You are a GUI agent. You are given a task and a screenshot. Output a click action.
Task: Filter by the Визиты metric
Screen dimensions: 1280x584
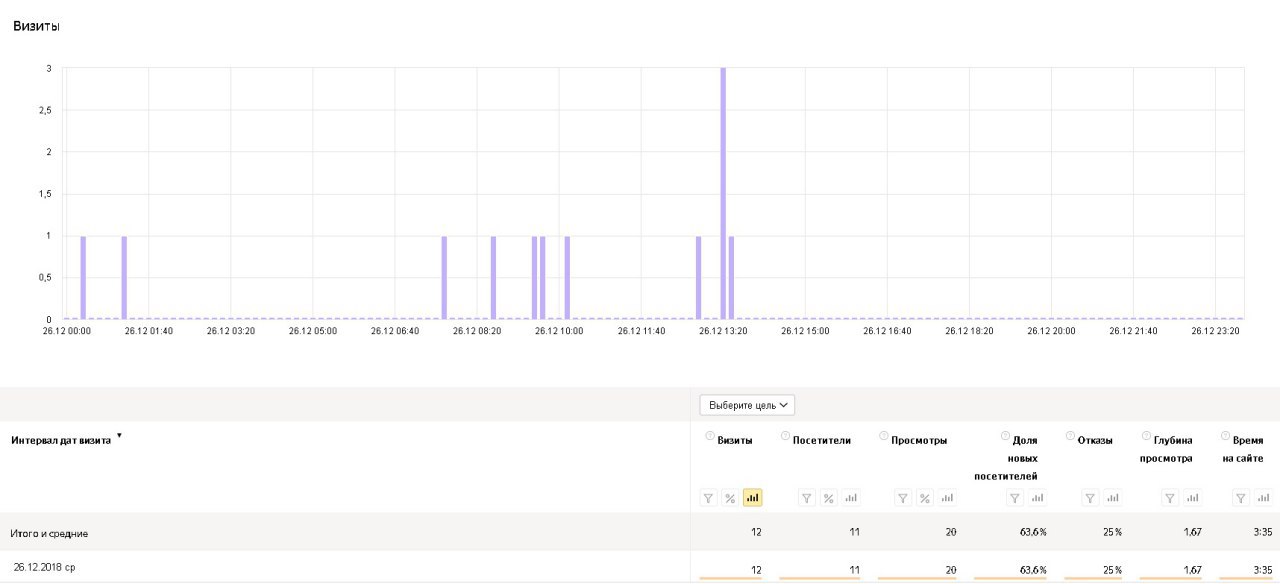[x=708, y=498]
